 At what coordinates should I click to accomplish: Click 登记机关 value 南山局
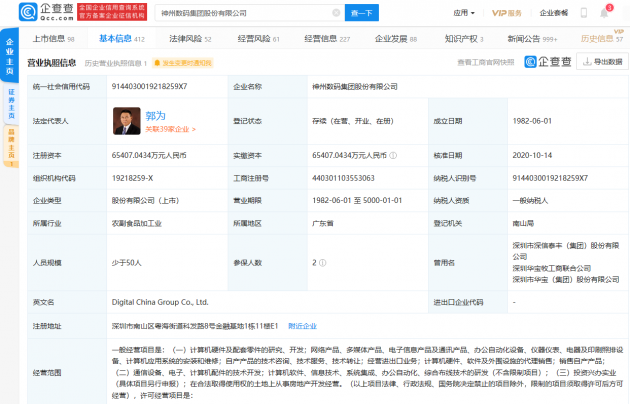click(x=523, y=223)
